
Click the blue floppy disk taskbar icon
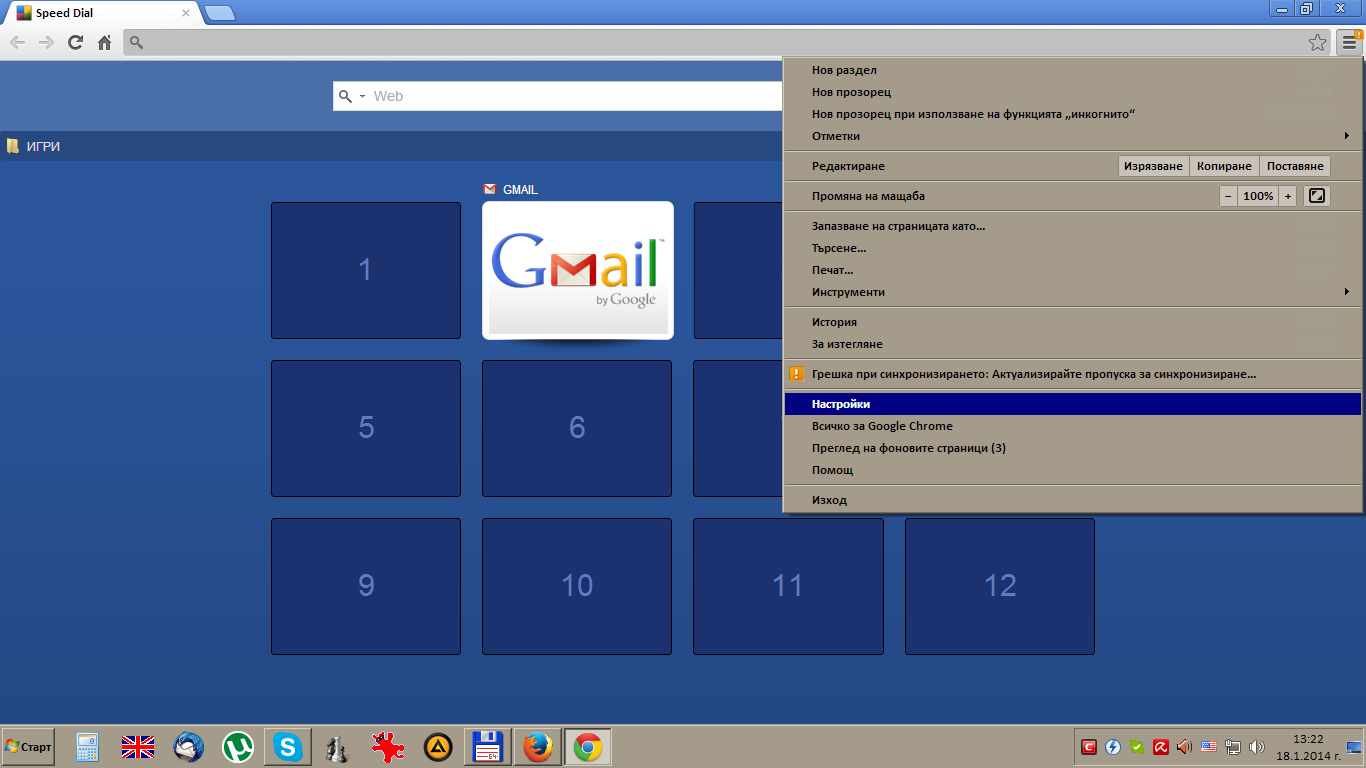tap(488, 747)
